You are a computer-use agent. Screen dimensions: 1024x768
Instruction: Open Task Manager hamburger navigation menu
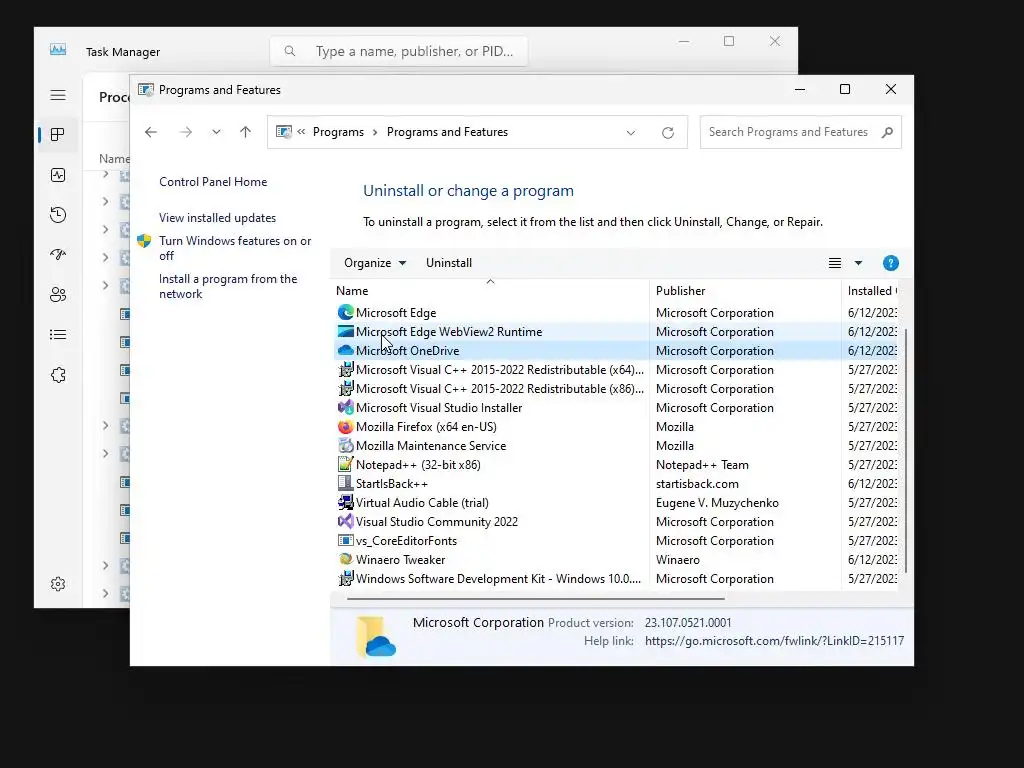pos(58,95)
